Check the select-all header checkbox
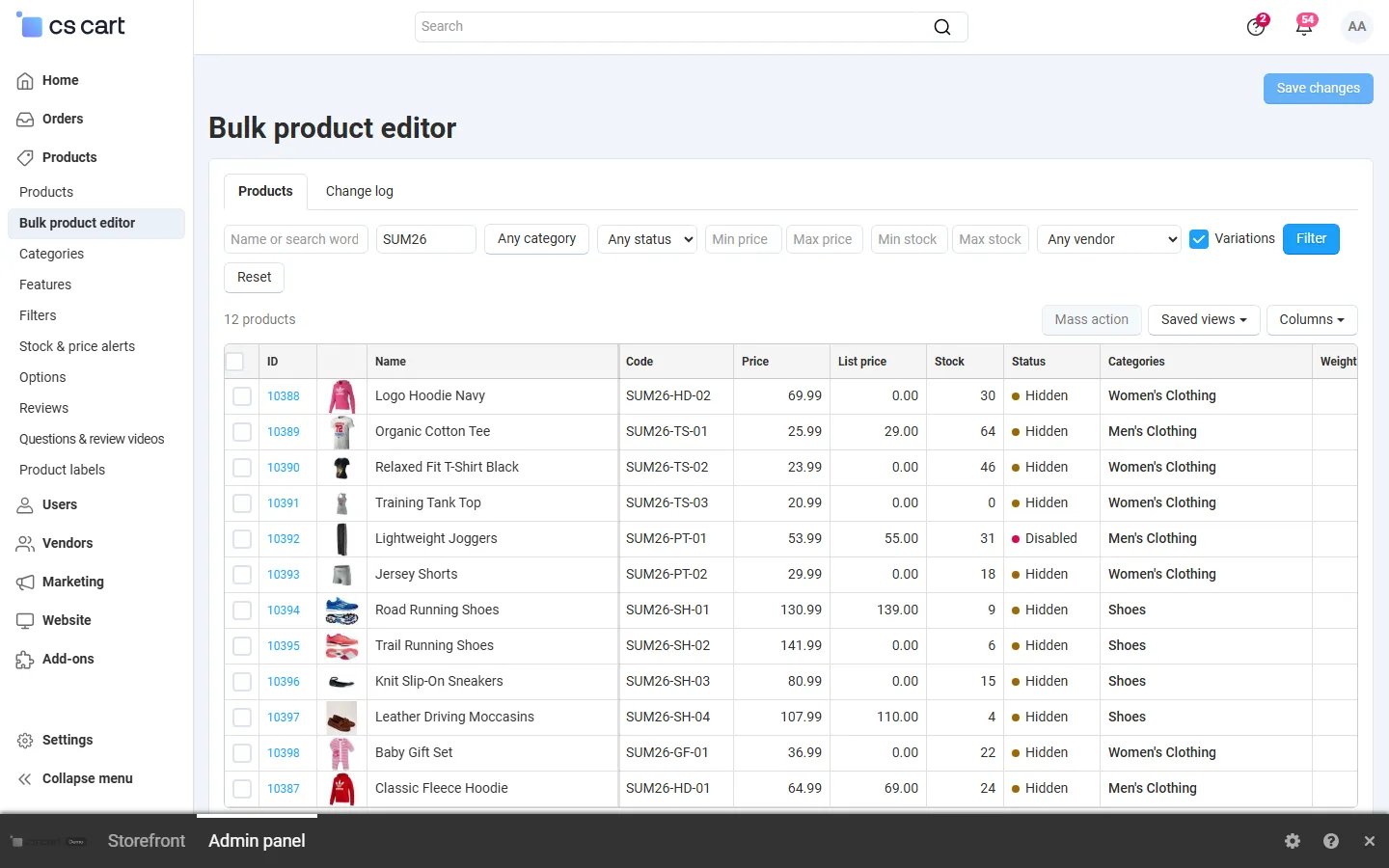This screenshot has width=1389, height=868. coord(234,362)
